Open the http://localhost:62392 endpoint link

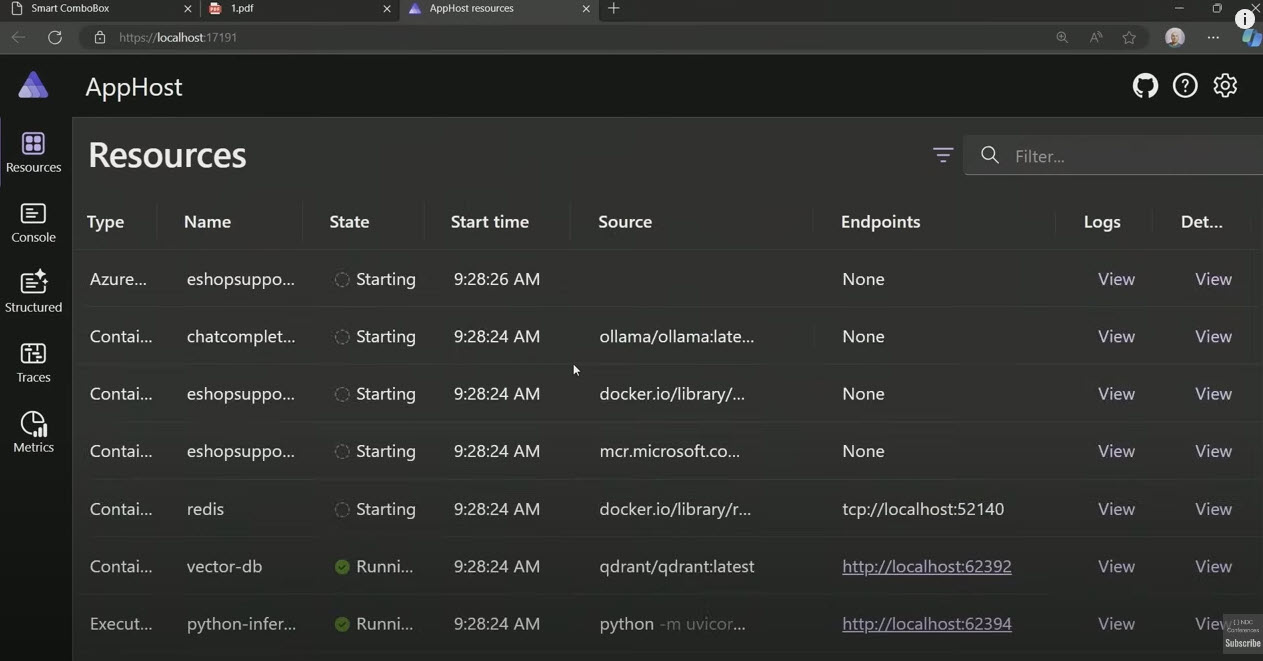click(x=927, y=566)
